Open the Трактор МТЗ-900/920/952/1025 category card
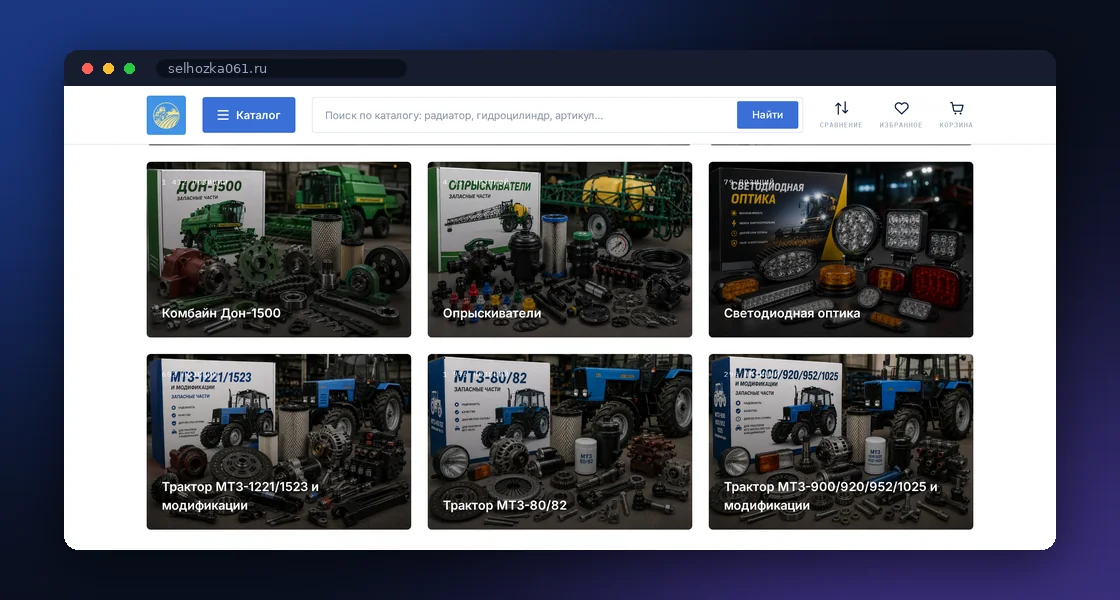1120x600 pixels. click(x=841, y=441)
